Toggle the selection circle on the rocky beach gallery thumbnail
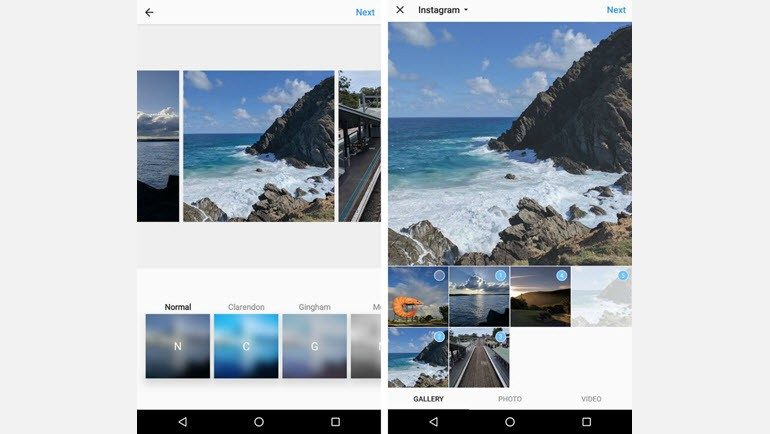The height and width of the screenshot is (434, 770). pos(440,337)
